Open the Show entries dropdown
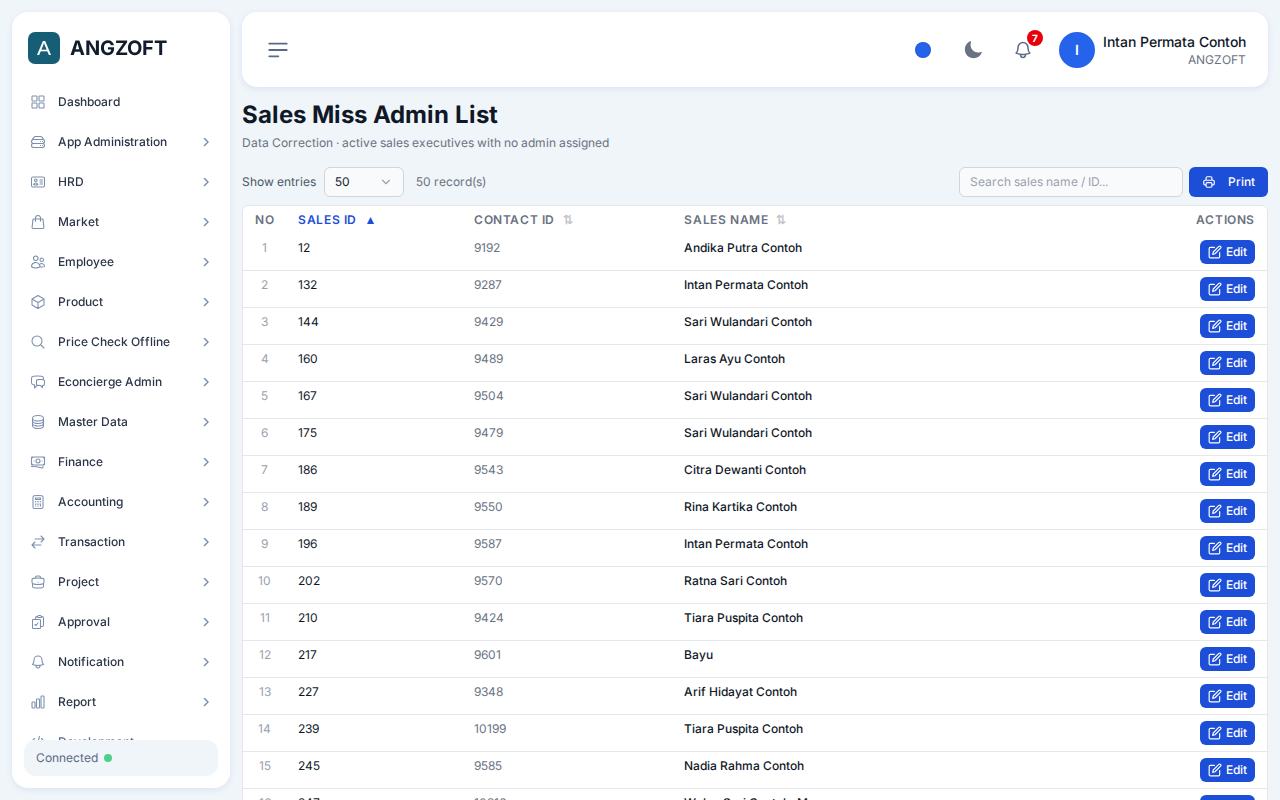 [x=364, y=182]
